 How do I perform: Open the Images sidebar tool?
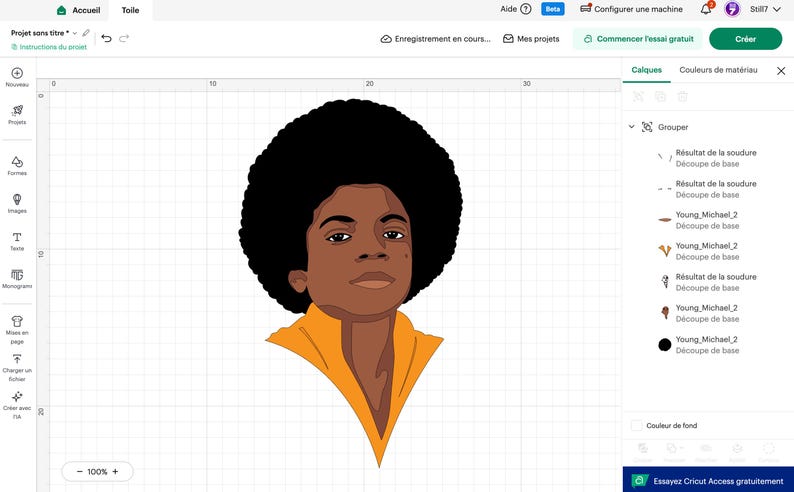(17, 203)
